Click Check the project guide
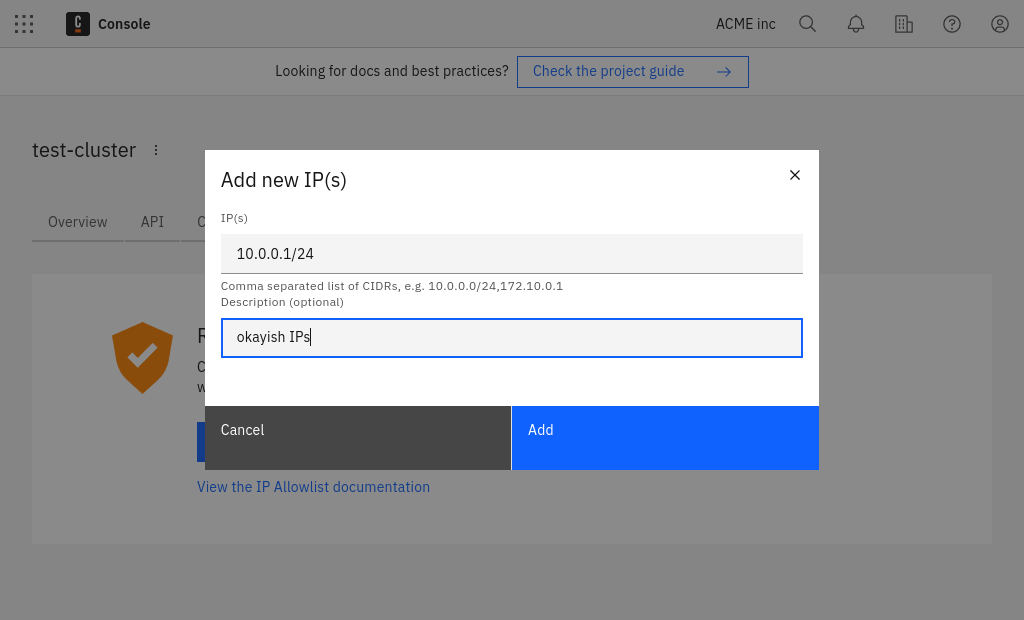Screen dimensions: 1024x620 [x=608, y=72]
